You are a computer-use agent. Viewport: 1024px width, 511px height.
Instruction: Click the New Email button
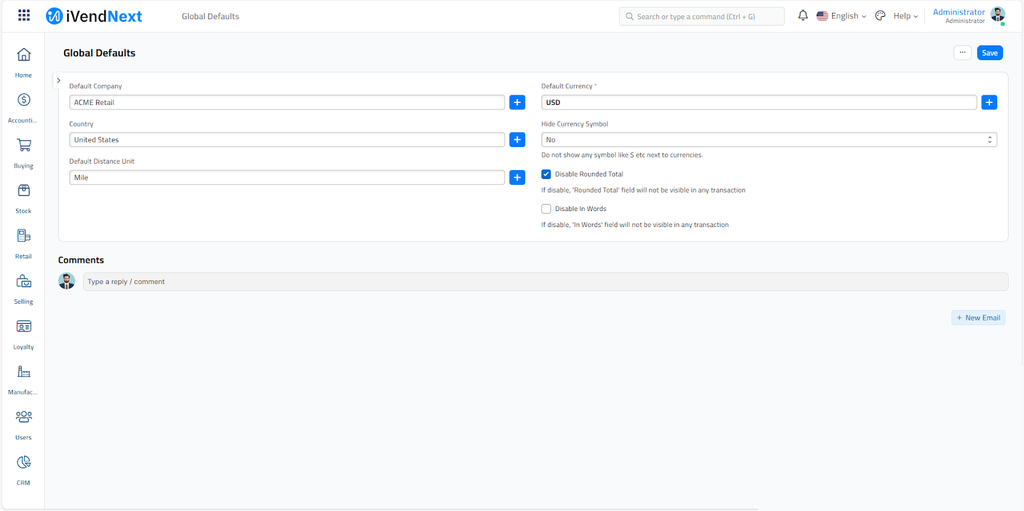[x=978, y=318]
